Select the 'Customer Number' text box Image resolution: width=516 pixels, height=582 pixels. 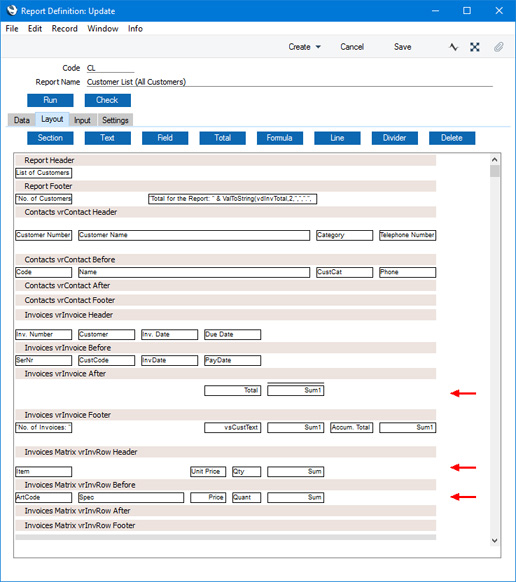click(43, 235)
